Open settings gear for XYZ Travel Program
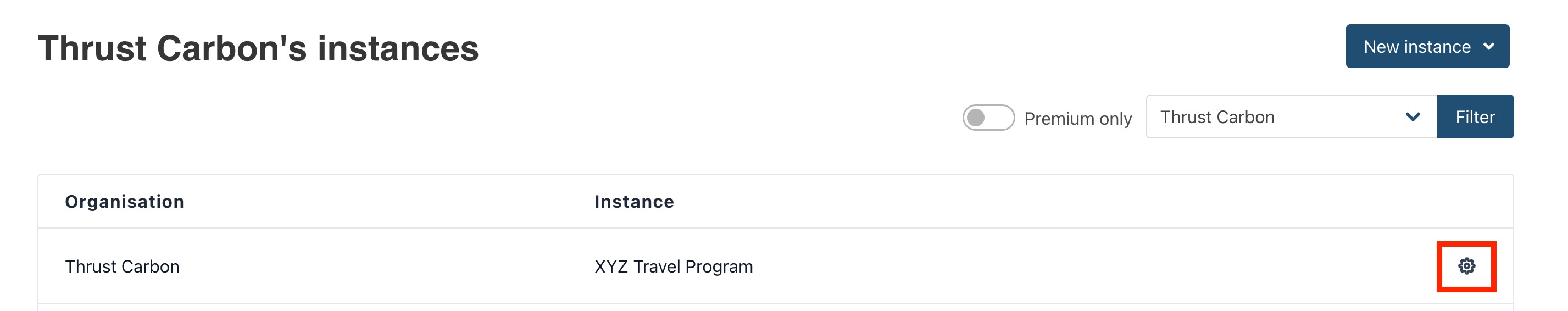The width and height of the screenshot is (1568, 311). click(1466, 266)
